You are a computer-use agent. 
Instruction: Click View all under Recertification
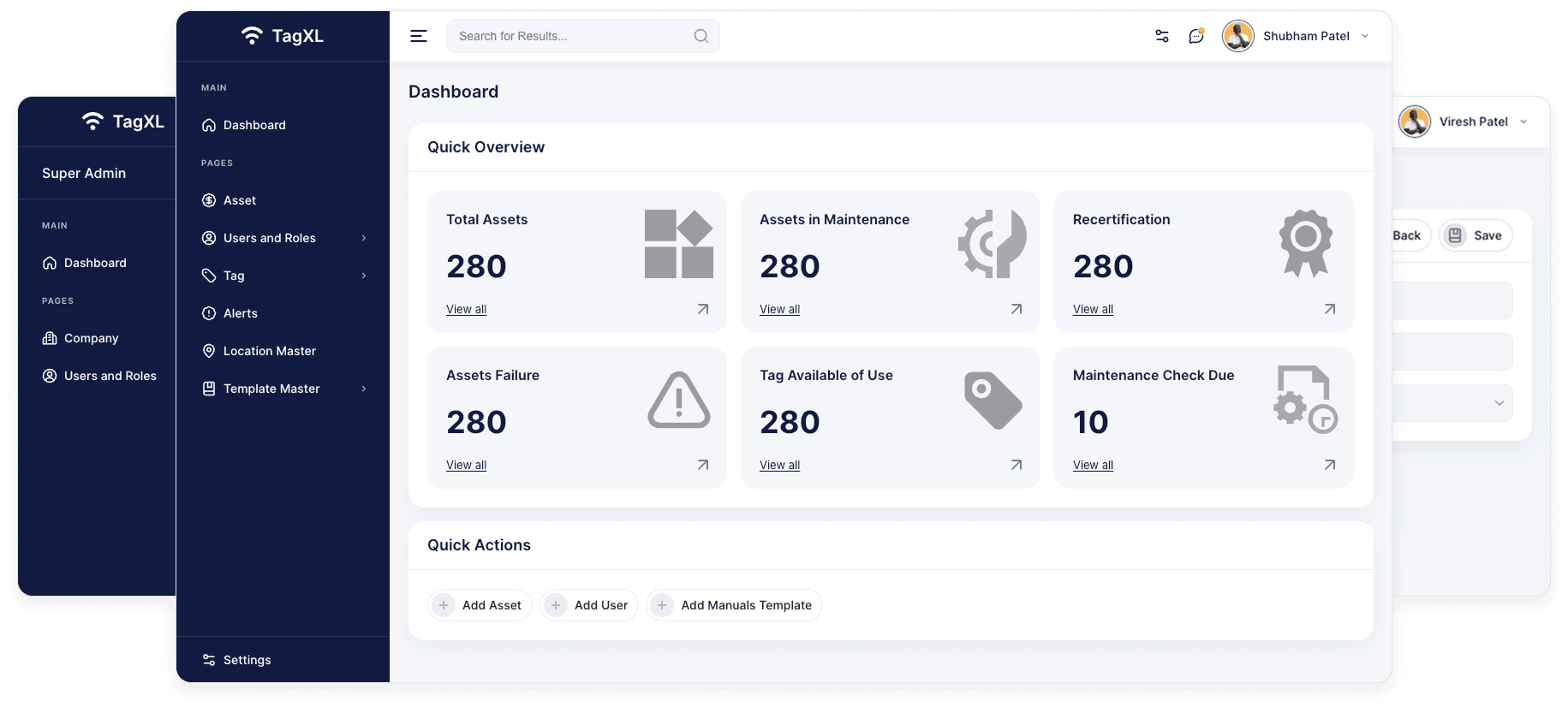tap(1093, 309)
